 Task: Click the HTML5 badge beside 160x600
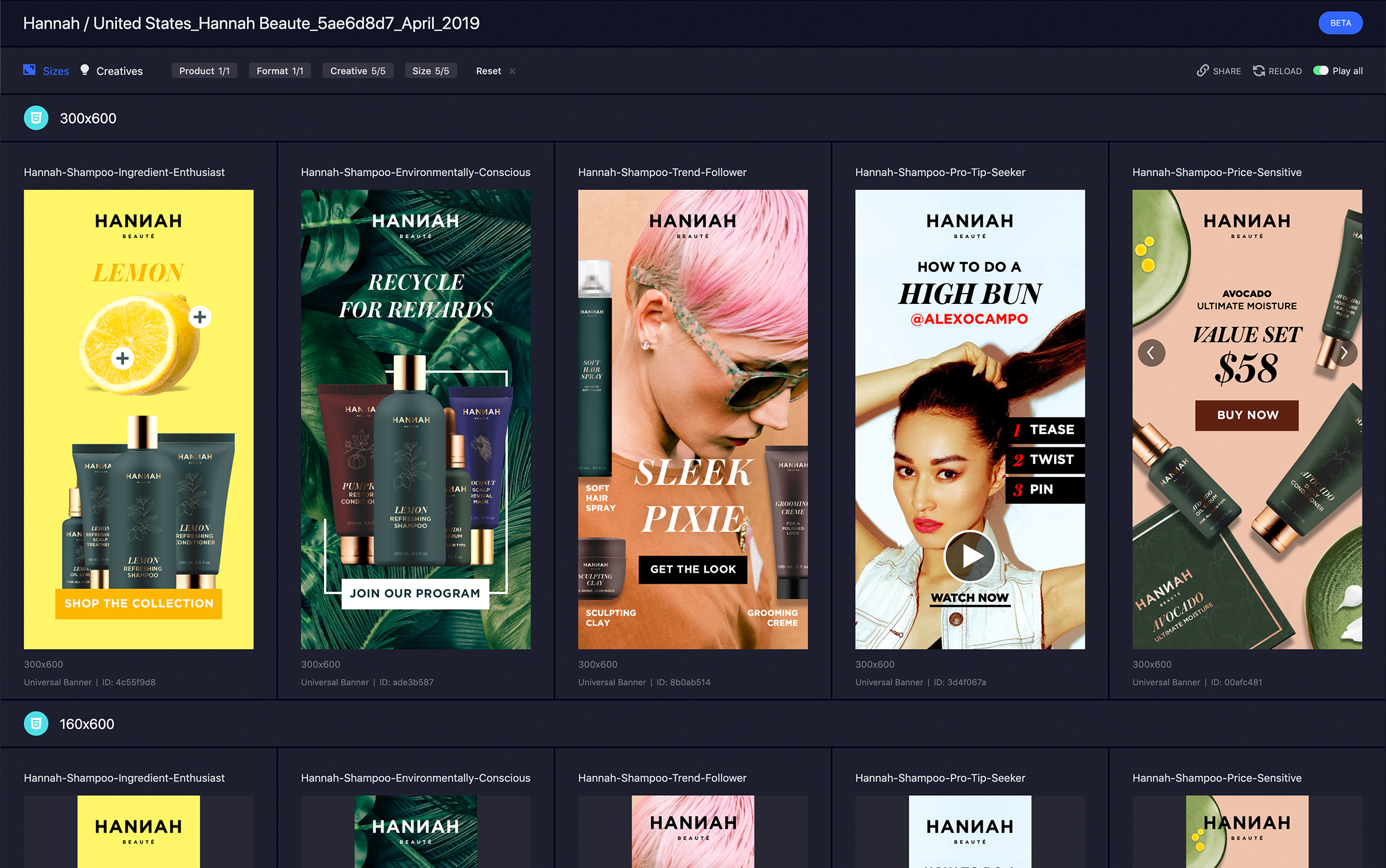[x=35, y=723]
